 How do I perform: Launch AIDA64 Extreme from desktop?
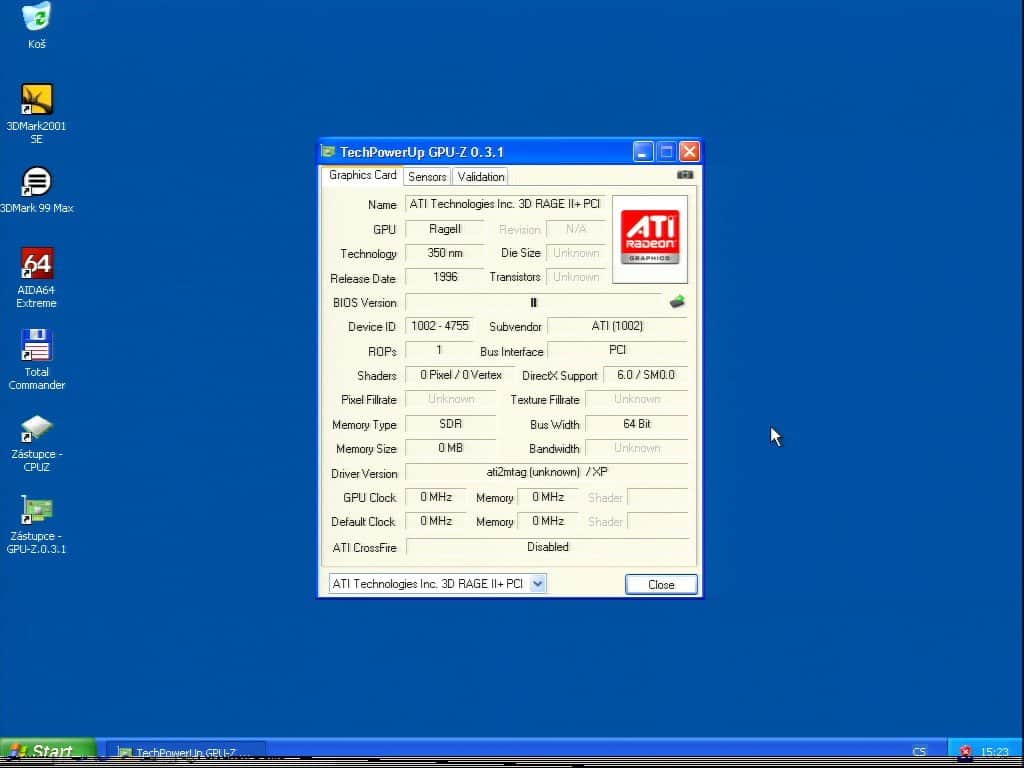pos(37,265)
